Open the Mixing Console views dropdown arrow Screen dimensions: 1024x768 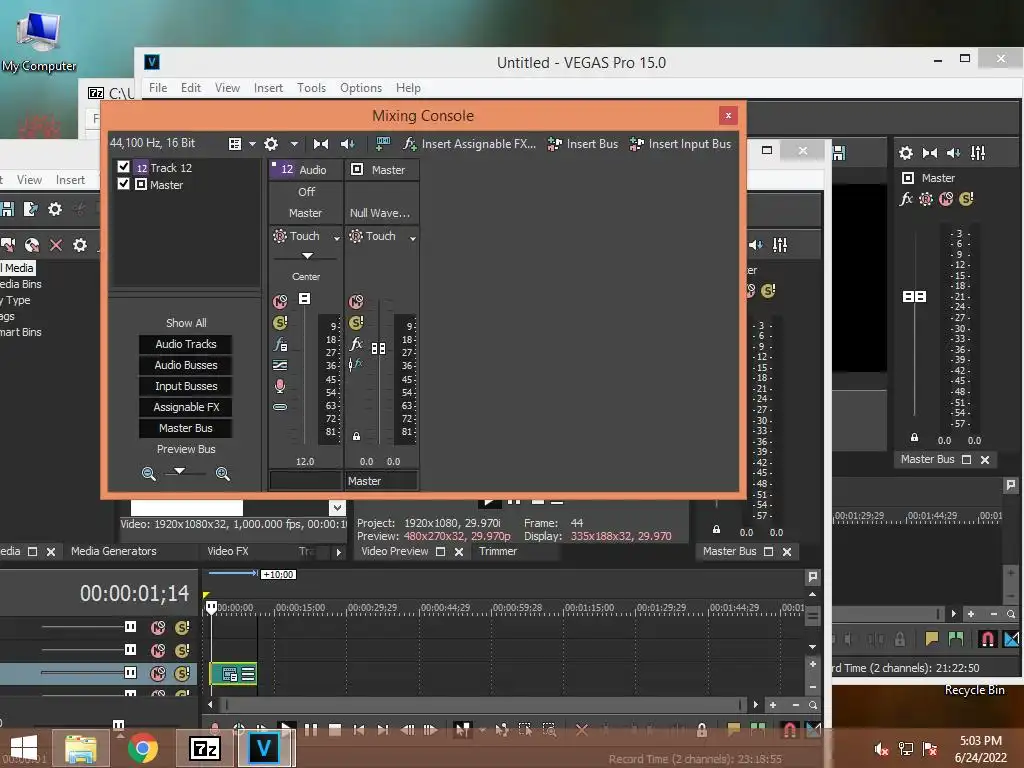252,144
